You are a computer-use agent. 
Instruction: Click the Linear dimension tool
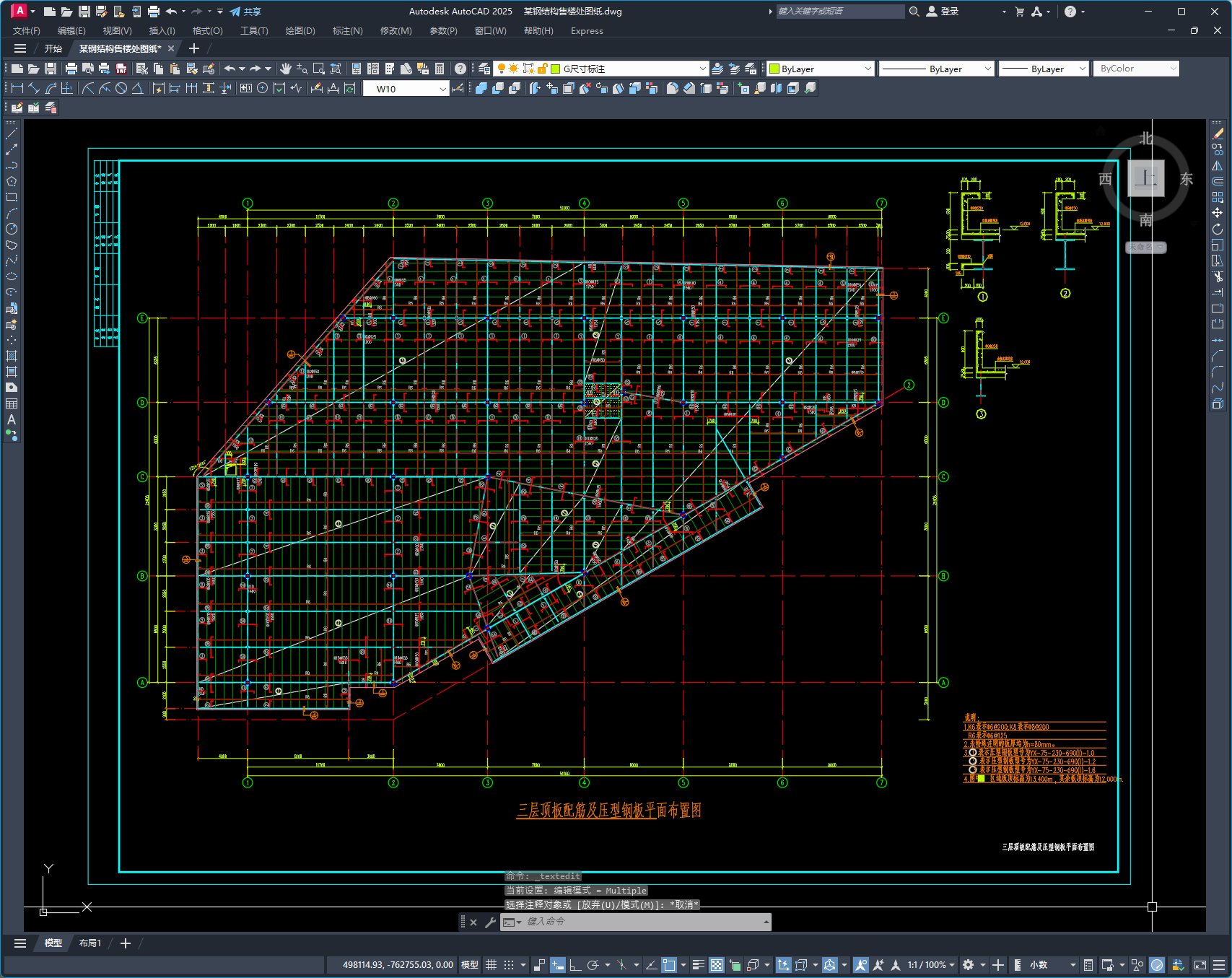pos(17,88)
